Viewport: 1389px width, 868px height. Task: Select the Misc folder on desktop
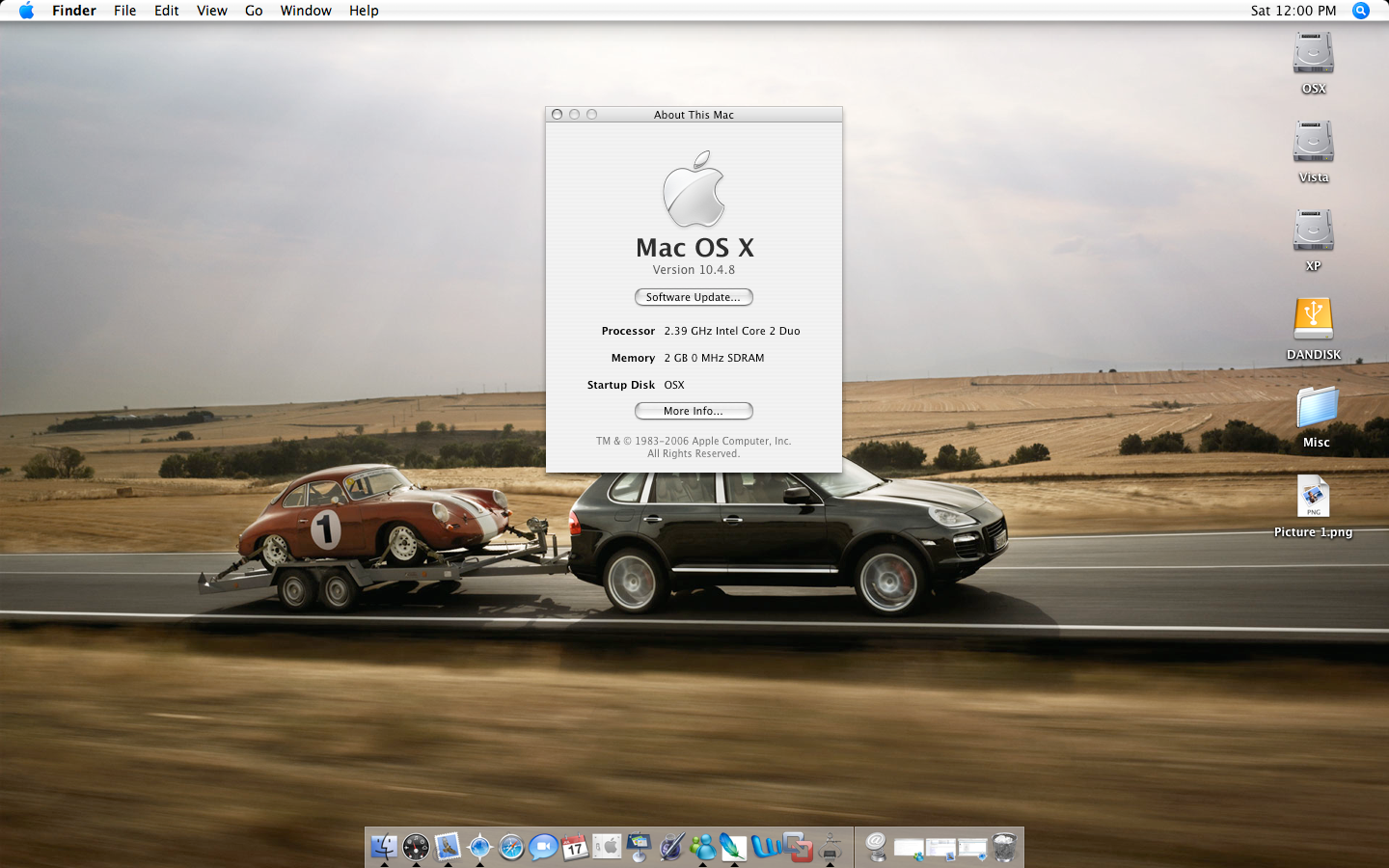click(x=1316, y=407)
